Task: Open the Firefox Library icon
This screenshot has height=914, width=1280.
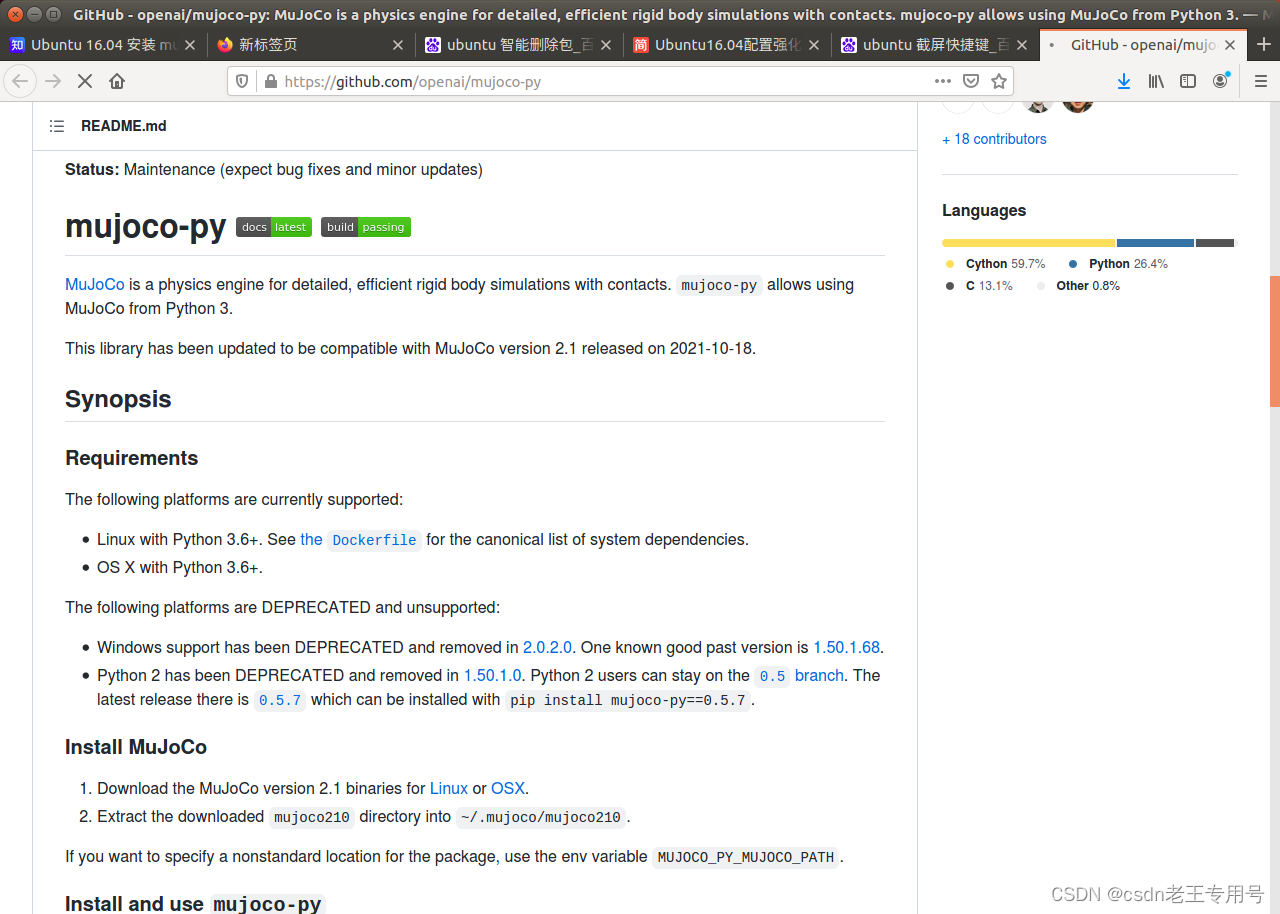Action: click(x=1155, y=81)
